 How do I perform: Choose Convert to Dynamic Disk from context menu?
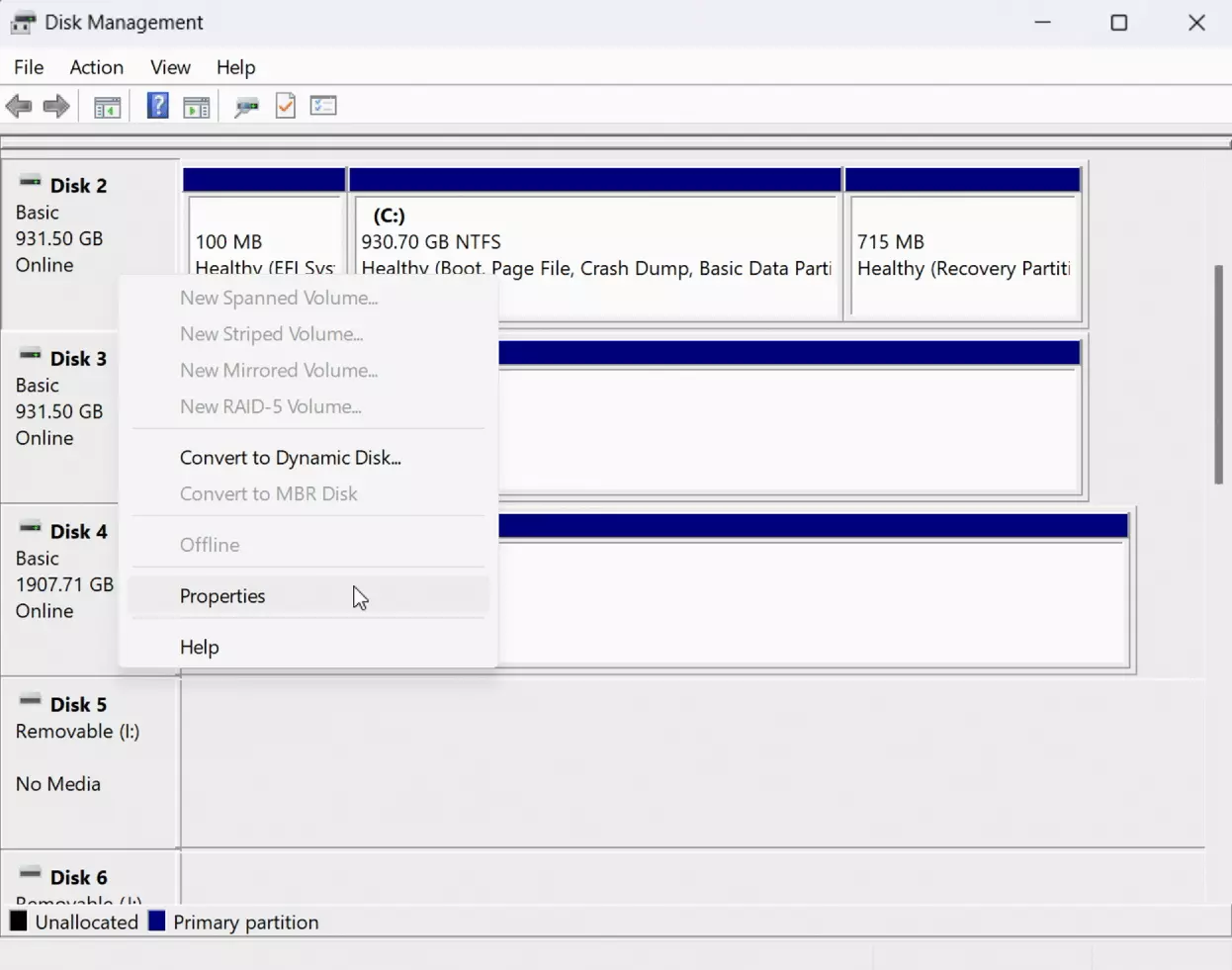290,458
